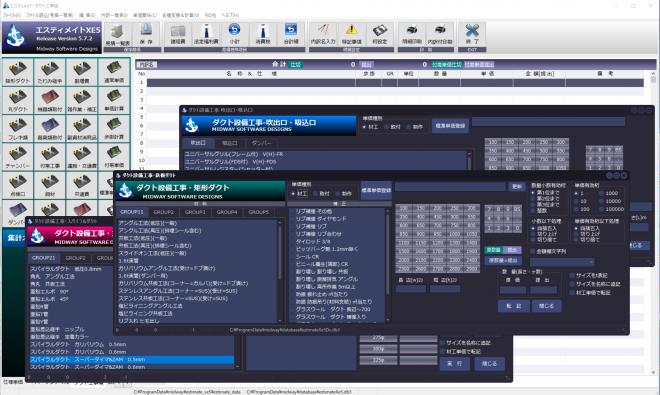Open the 付帯工事 icon in the left grid

(50, 157)
